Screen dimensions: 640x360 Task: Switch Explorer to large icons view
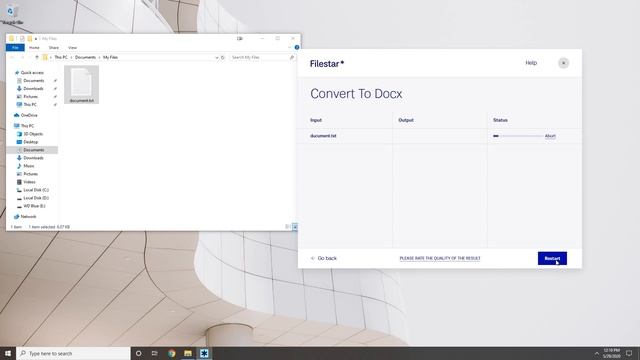tap(295, 227)
